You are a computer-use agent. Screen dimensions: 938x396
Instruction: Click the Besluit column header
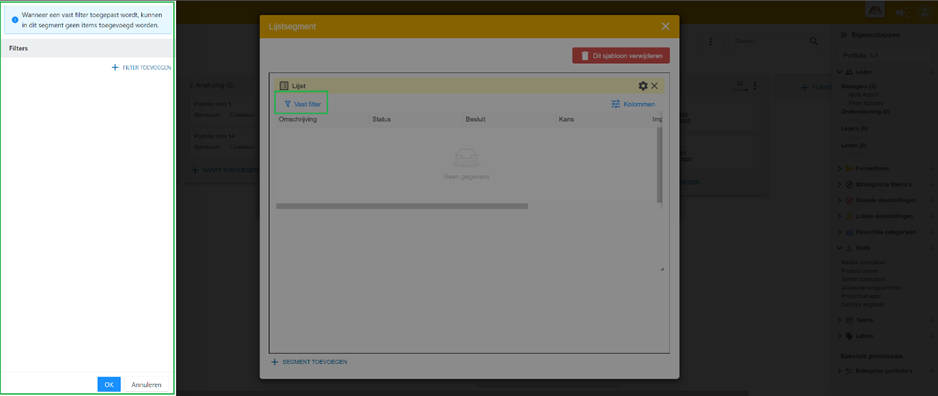click(x=475, y=120)
